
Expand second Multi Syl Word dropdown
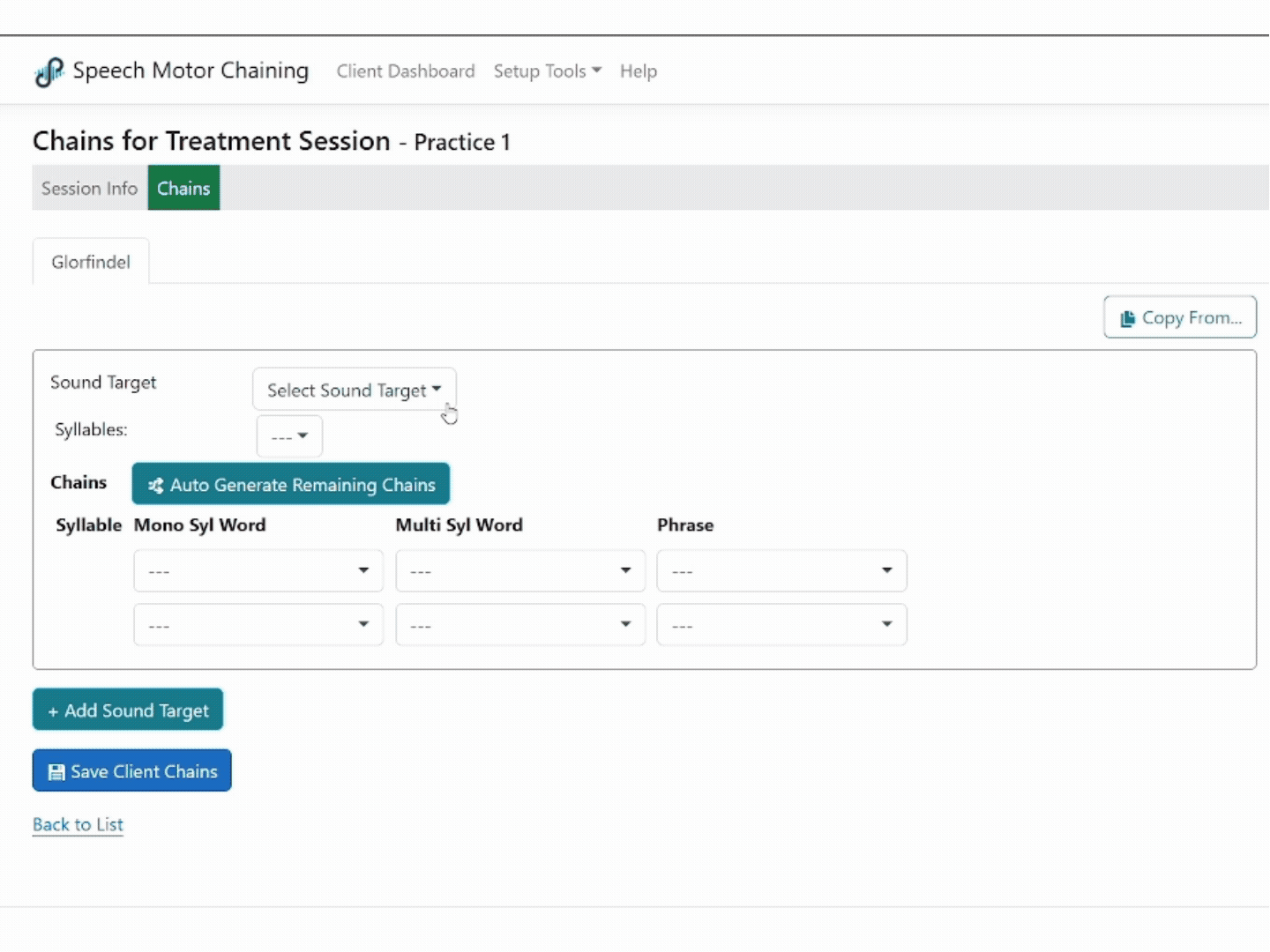pyautogui.click(x=520, y=625)
